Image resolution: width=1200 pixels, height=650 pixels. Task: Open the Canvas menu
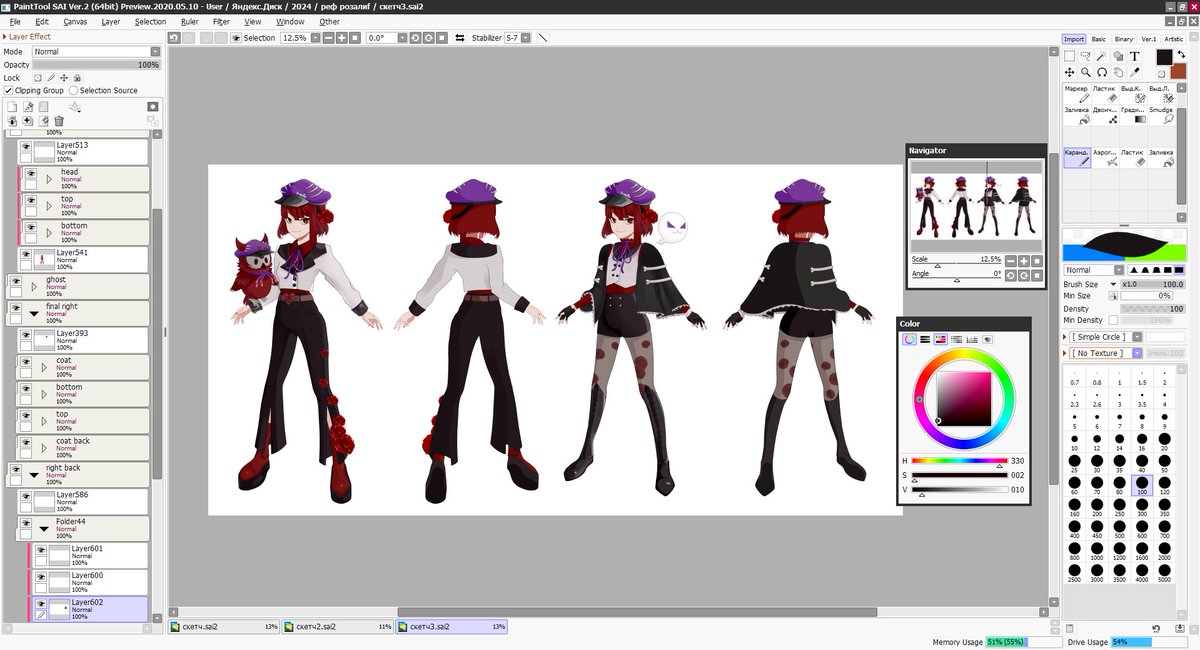pyautogui.click(x=75, y=21)
